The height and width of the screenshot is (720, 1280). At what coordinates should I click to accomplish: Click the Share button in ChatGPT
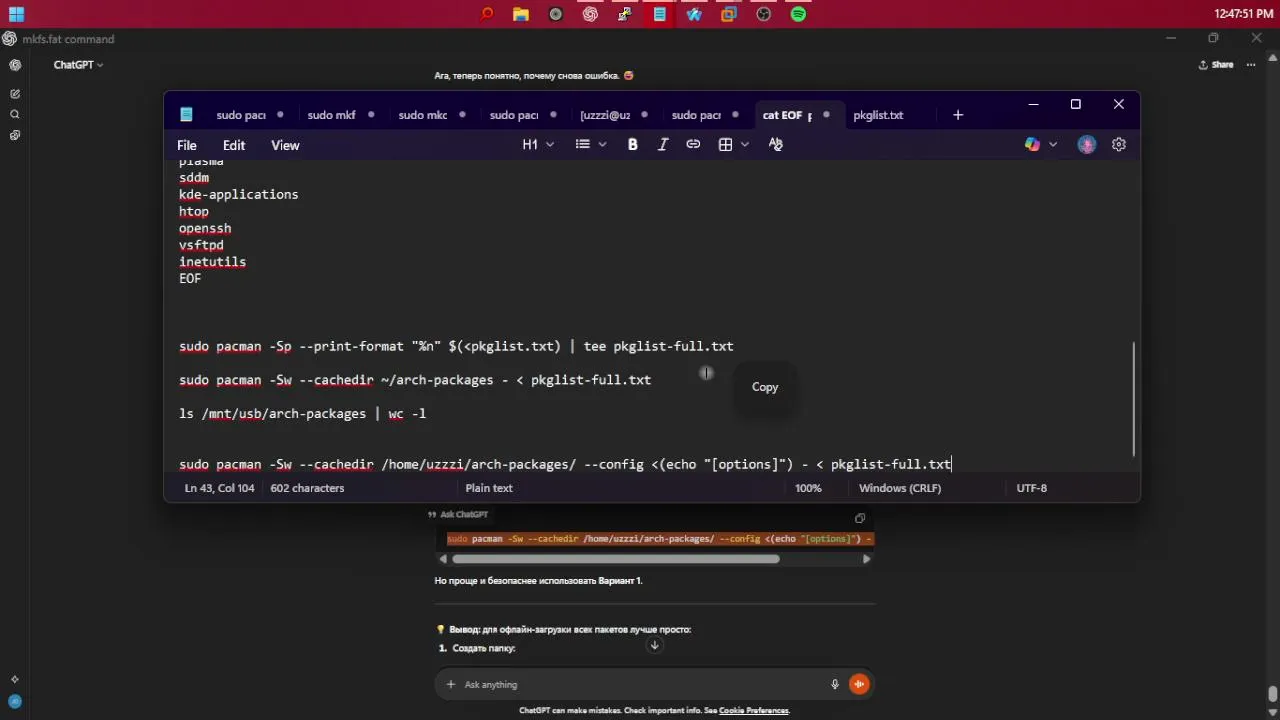coord(1215,65)
